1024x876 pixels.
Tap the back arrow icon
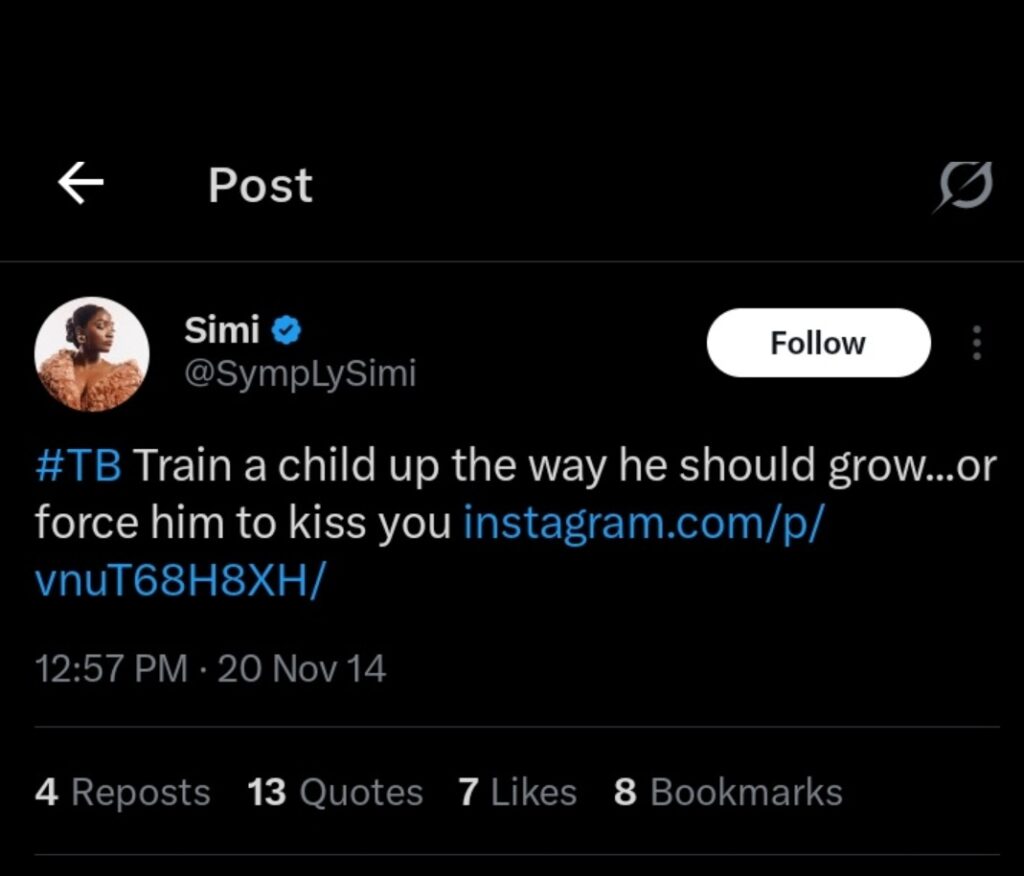pyautogui.click(x=81, y=185)
